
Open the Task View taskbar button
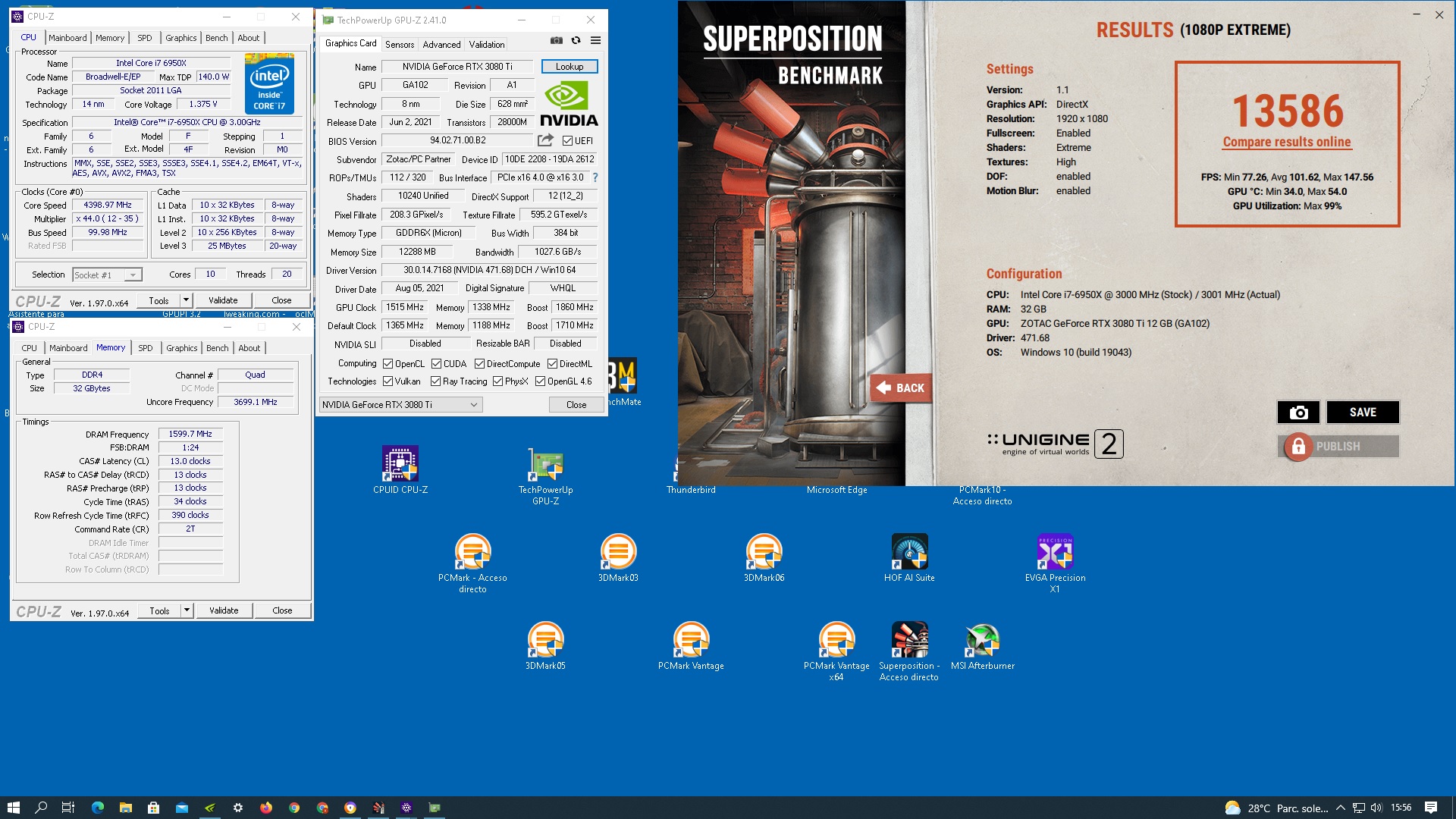[68, 808]
